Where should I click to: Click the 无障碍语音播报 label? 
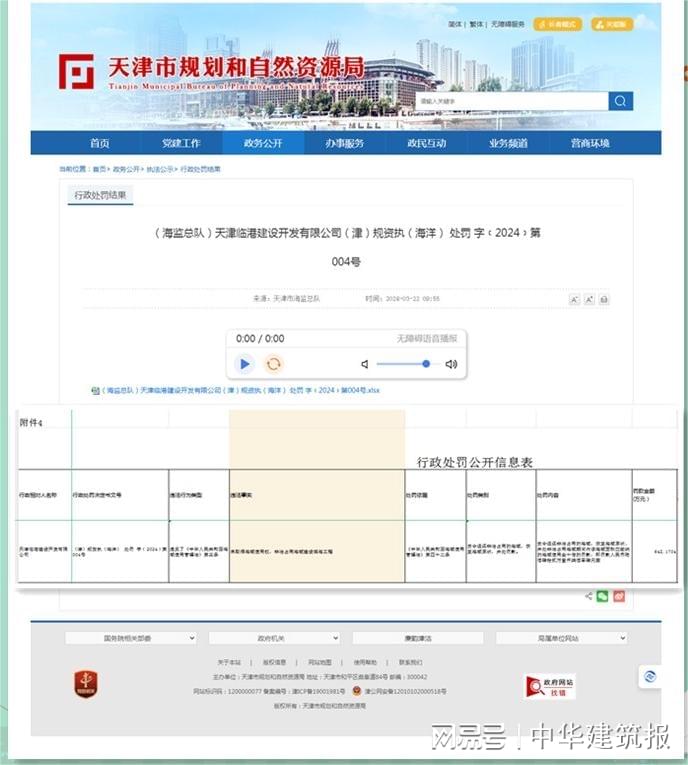click(x=426, y=339)
